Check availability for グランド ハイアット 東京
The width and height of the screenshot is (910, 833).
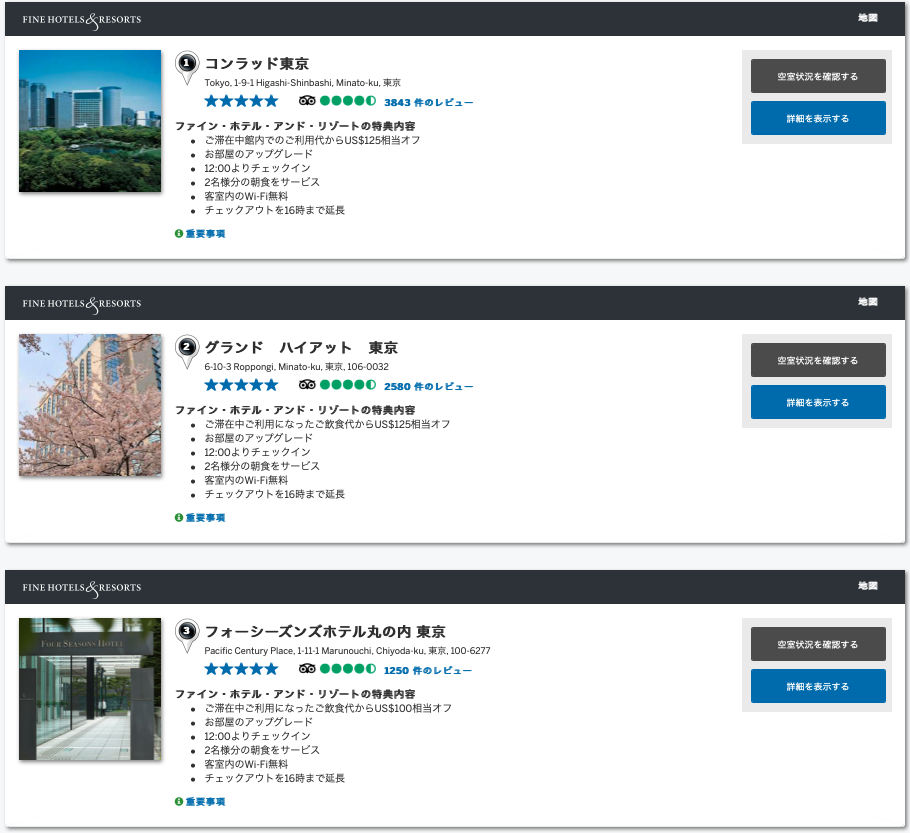pos(818,360)
